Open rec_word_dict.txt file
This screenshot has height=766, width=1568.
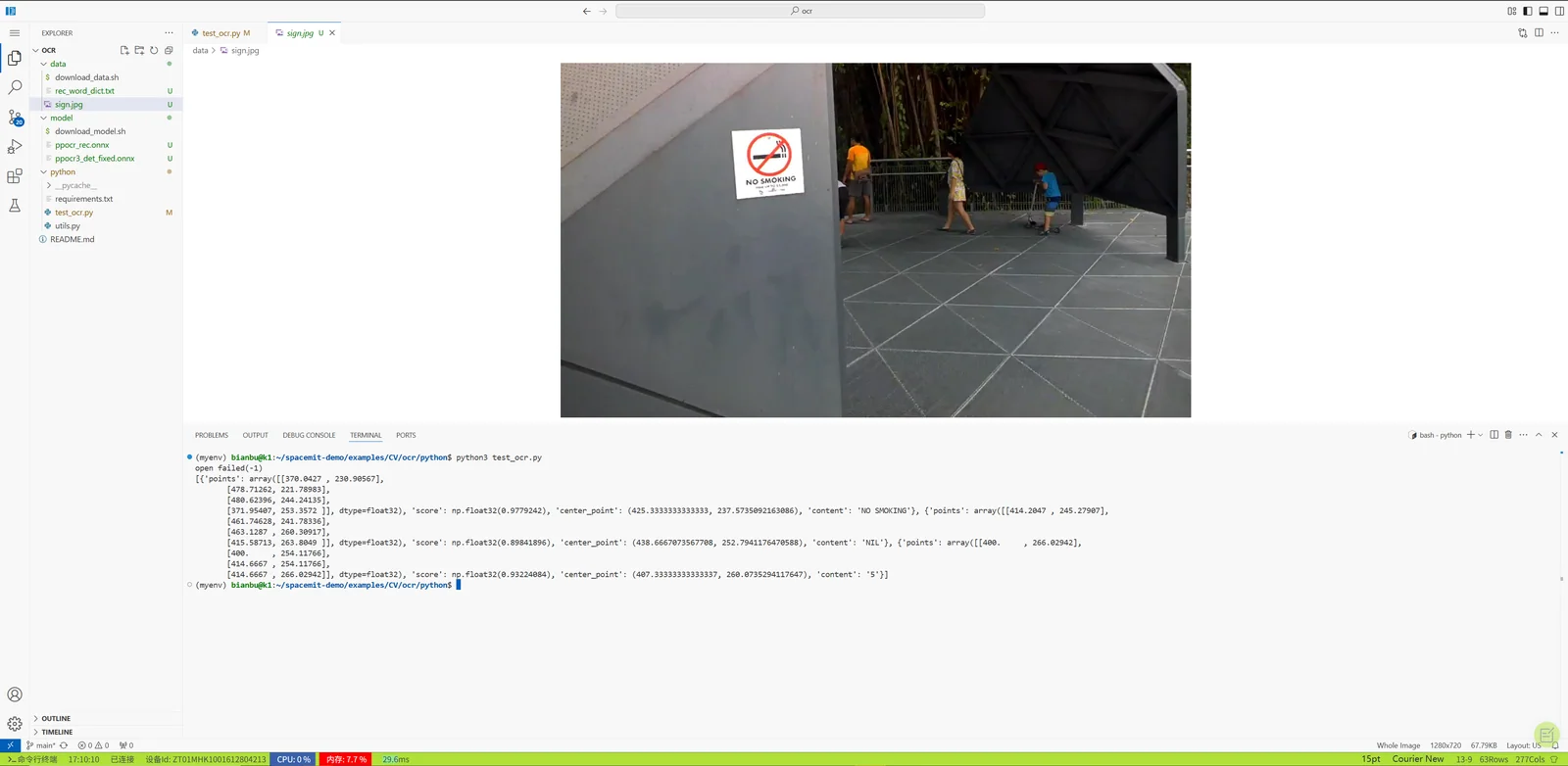(x=84, y=91)
